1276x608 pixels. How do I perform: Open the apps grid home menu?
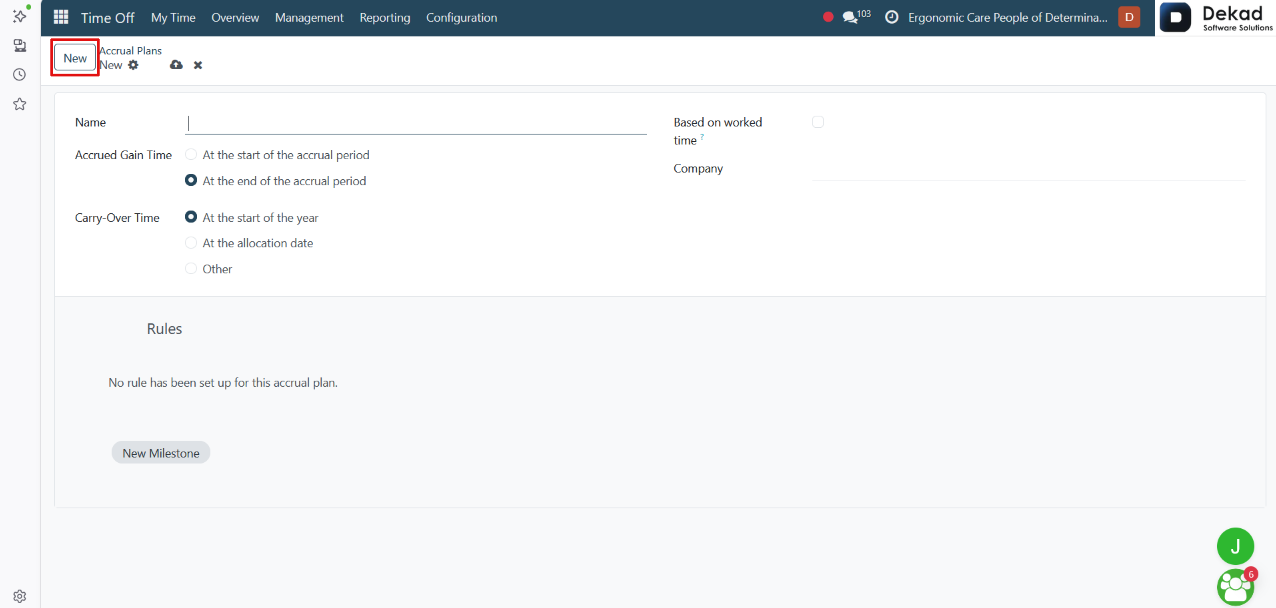point(61,17)
